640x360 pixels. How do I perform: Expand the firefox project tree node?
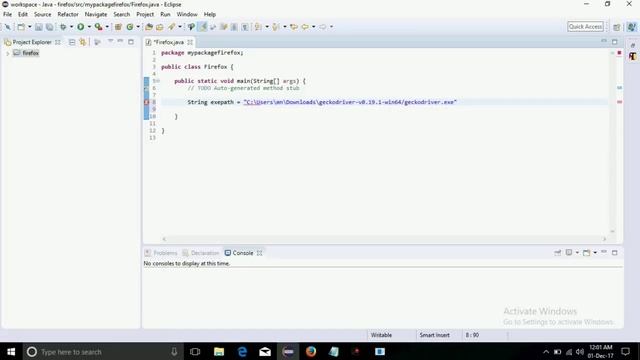pos(7,53)
